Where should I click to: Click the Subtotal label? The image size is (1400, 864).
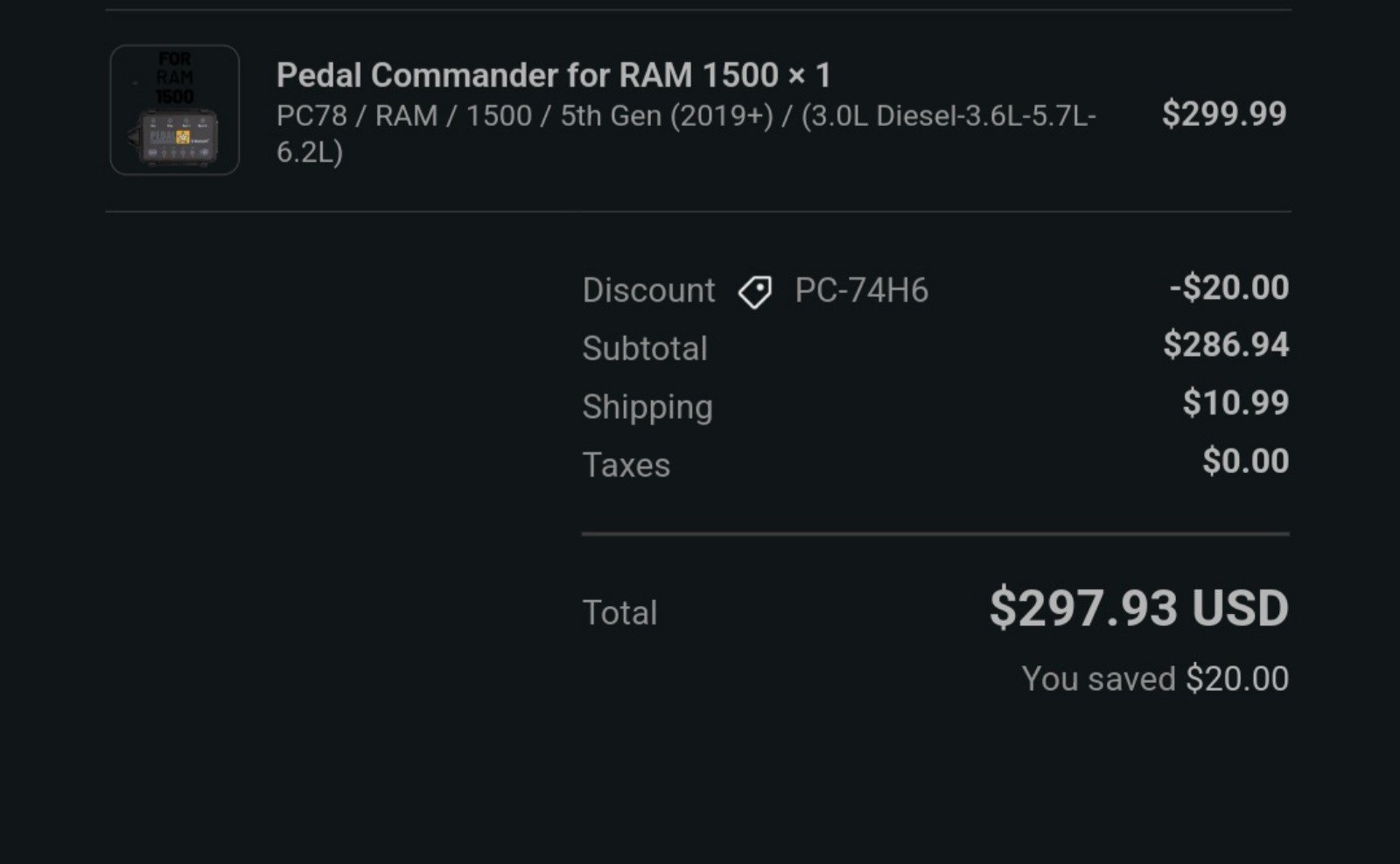(x=645, y=348)
